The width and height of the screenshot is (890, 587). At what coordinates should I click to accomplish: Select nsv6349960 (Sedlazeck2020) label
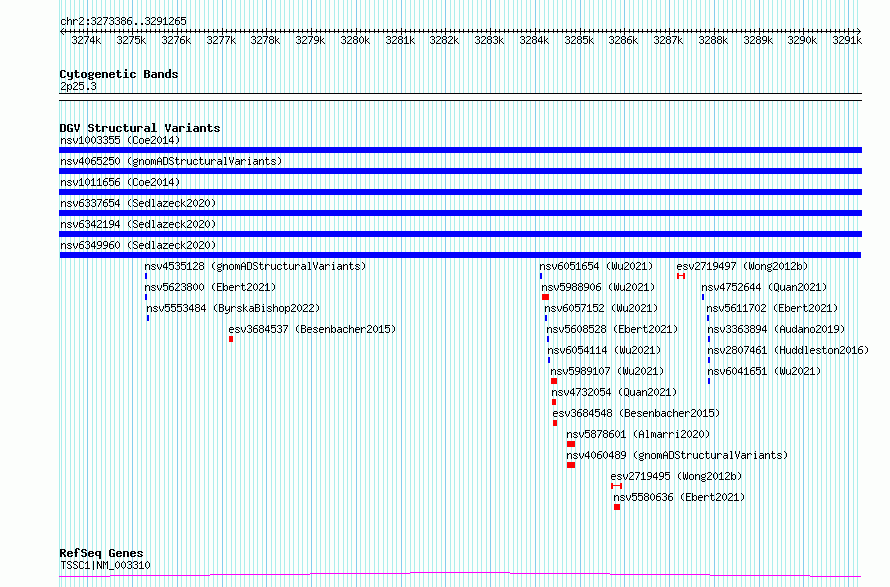pyautogui.click(x=138, y=245)
